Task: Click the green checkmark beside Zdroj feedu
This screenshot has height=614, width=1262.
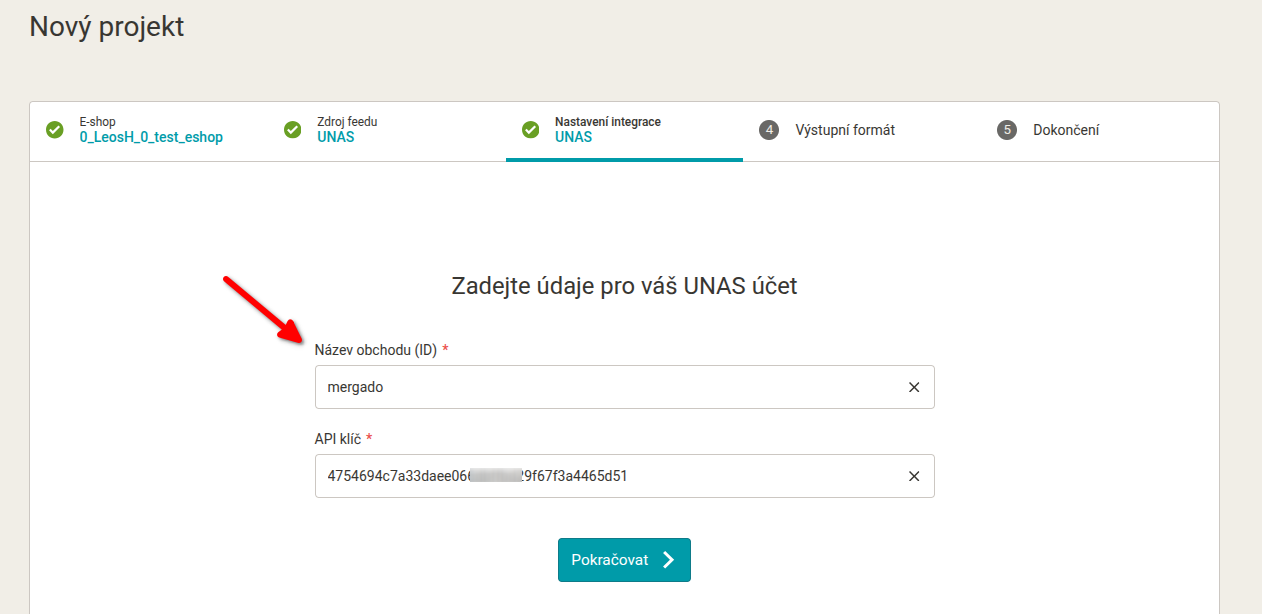Action: [x=293, y=130]
